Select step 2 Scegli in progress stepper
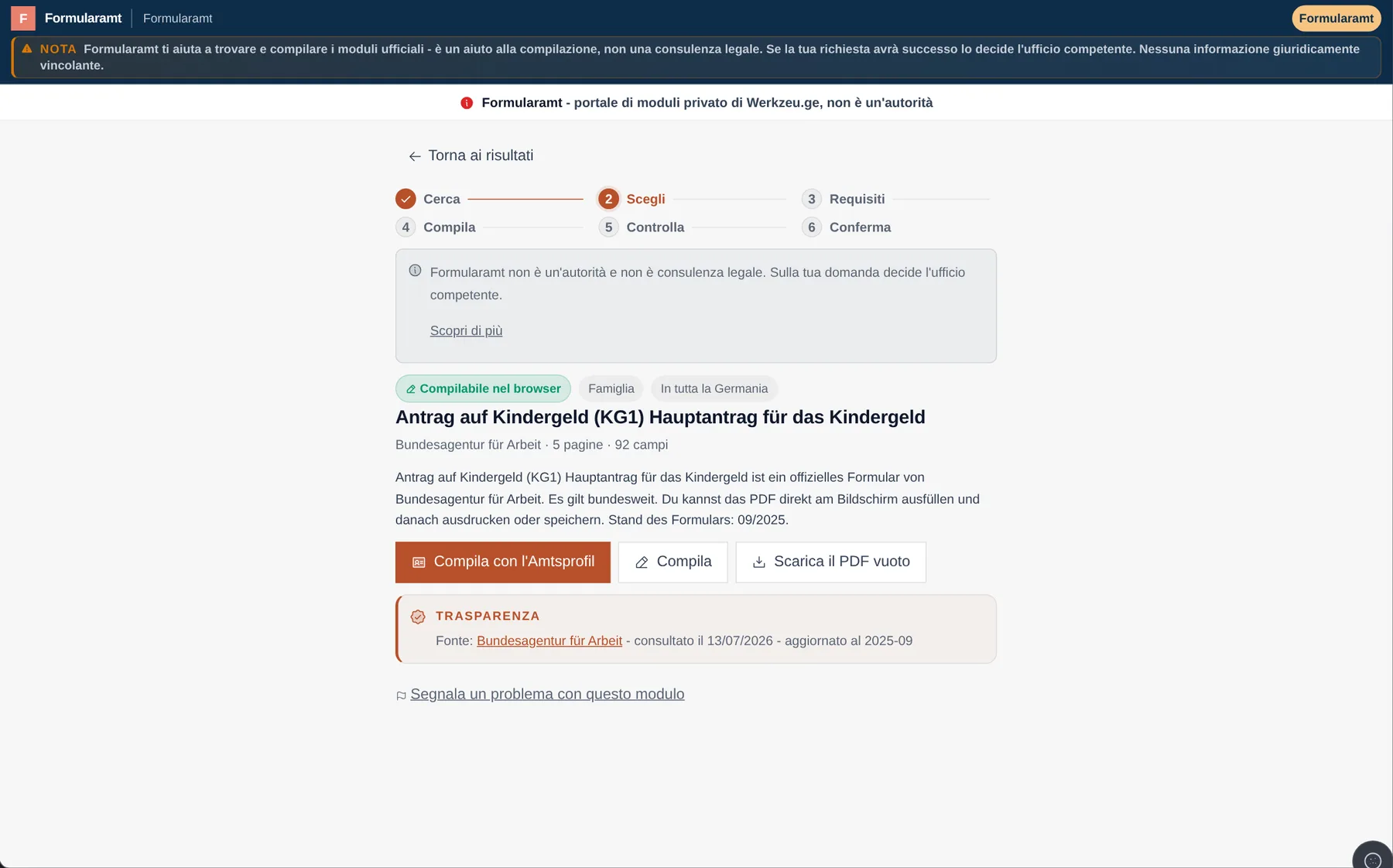This screenshot has height=868, width=1393. 631,199
